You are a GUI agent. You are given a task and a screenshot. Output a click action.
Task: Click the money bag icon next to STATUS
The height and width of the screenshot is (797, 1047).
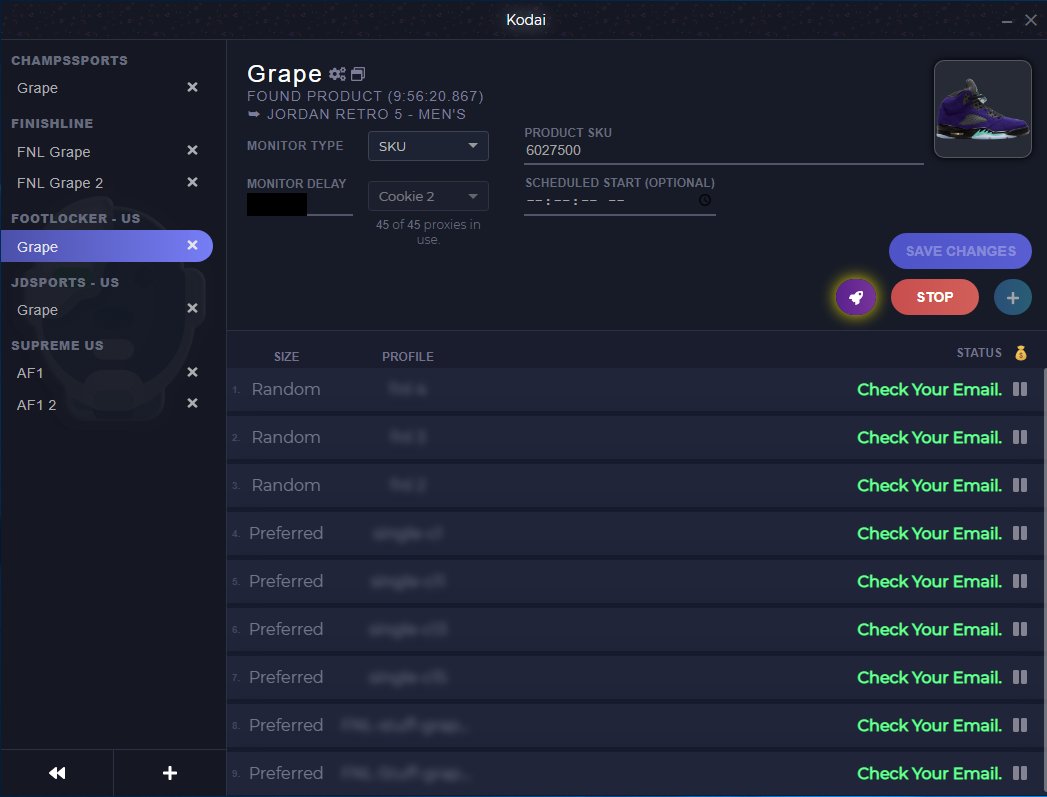pyautogui.click(x=1020, y=352)
